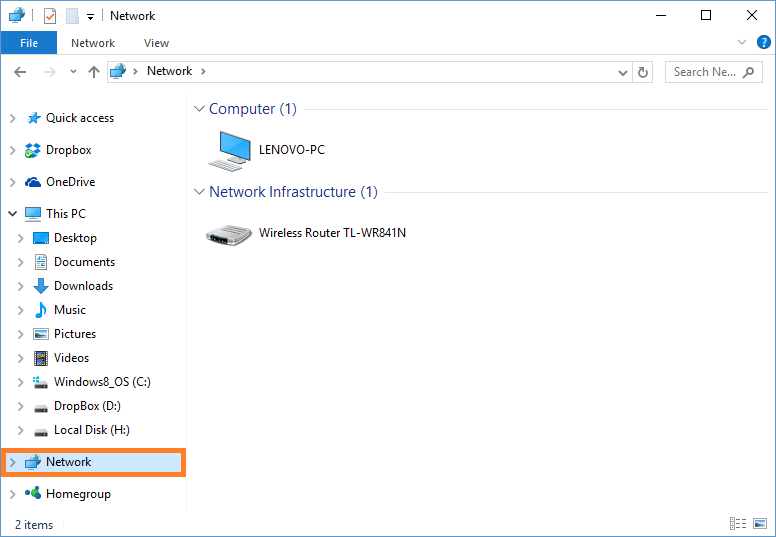Open the File menu tab
This screenshot has height=537, width=776.
pos(29,43)
